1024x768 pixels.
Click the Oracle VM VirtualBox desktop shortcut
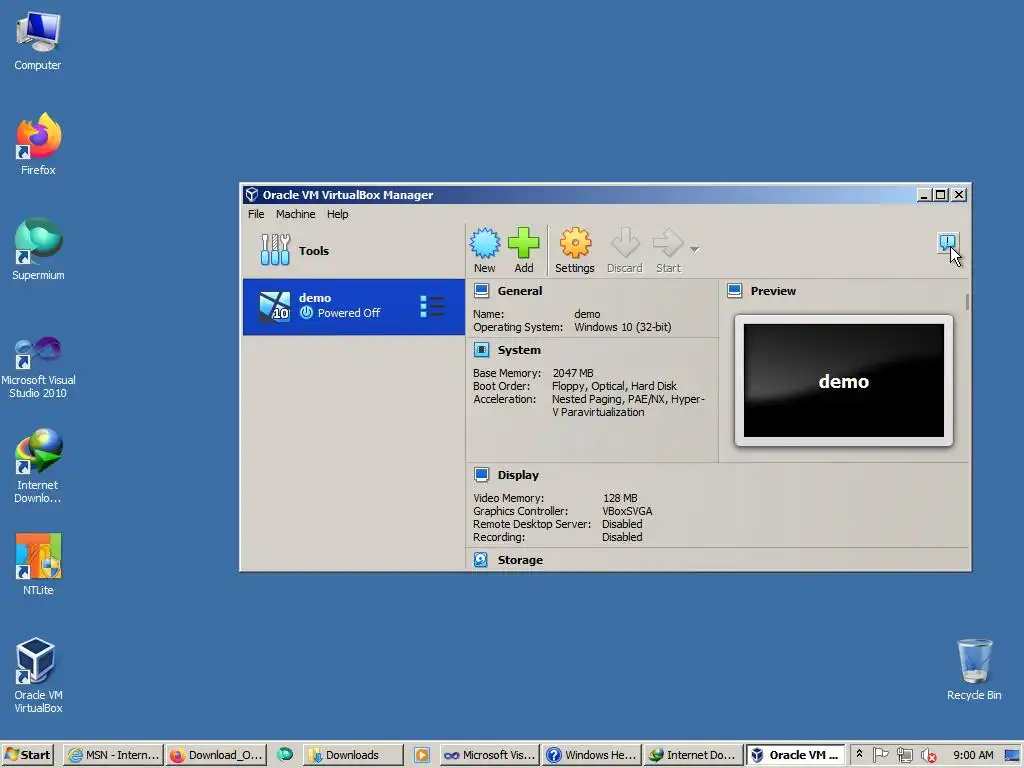tap(38, 675)
